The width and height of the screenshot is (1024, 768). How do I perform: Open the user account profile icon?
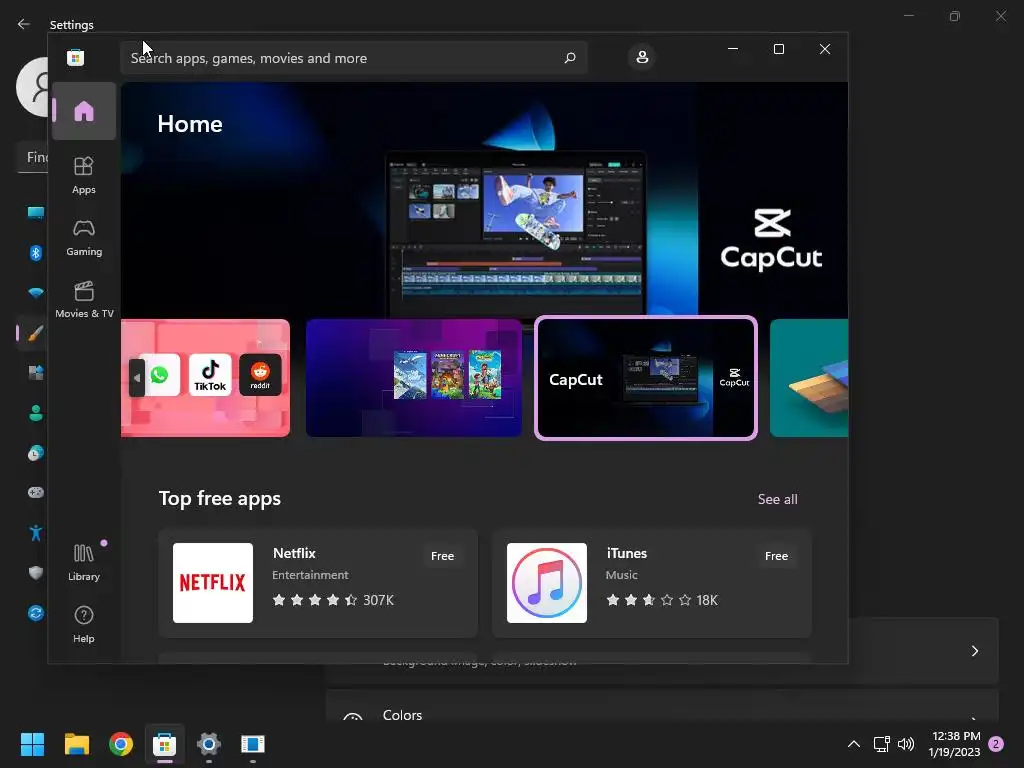pos(642,57)
